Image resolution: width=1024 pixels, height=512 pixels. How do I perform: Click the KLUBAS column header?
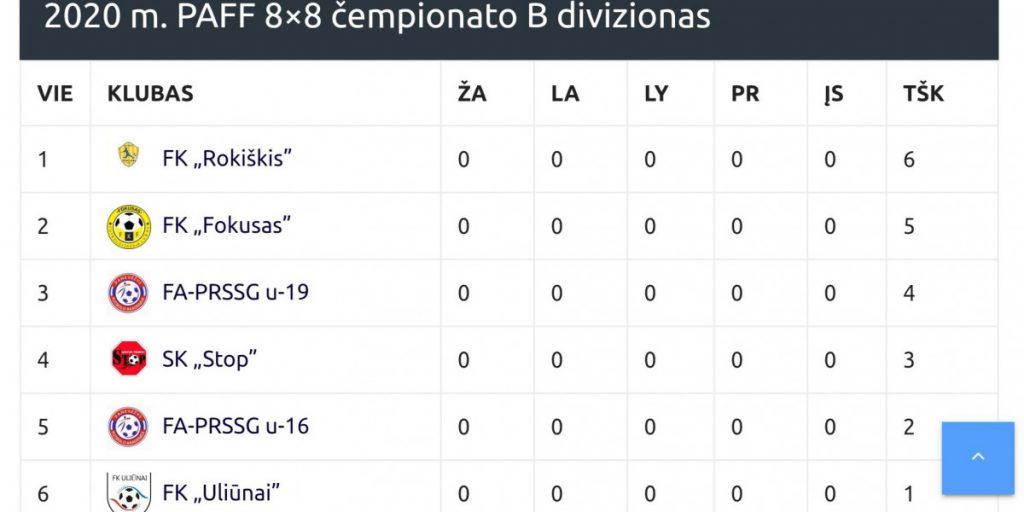click(150, 94)
